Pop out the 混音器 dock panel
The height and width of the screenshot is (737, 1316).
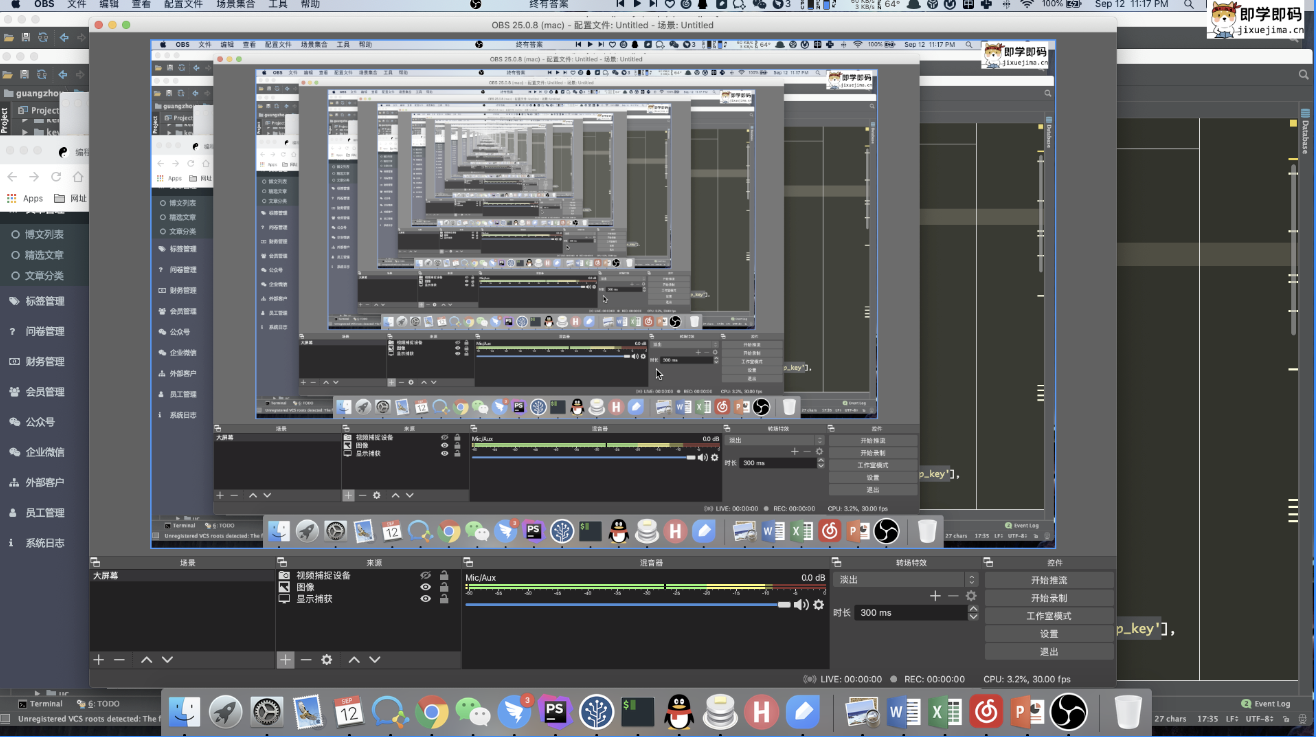click(x=467, y=563)
